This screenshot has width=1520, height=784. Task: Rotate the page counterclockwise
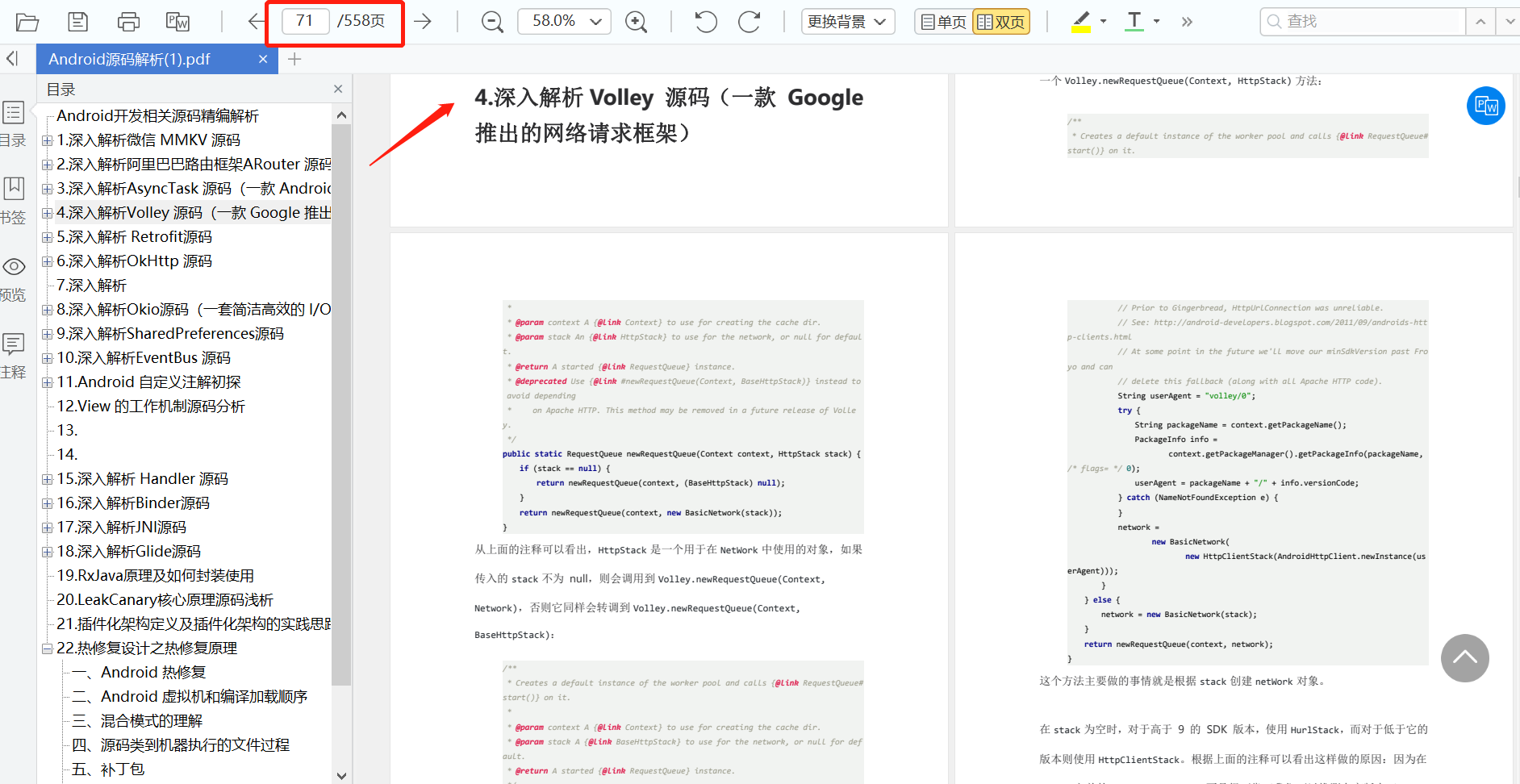click(704, 21)
